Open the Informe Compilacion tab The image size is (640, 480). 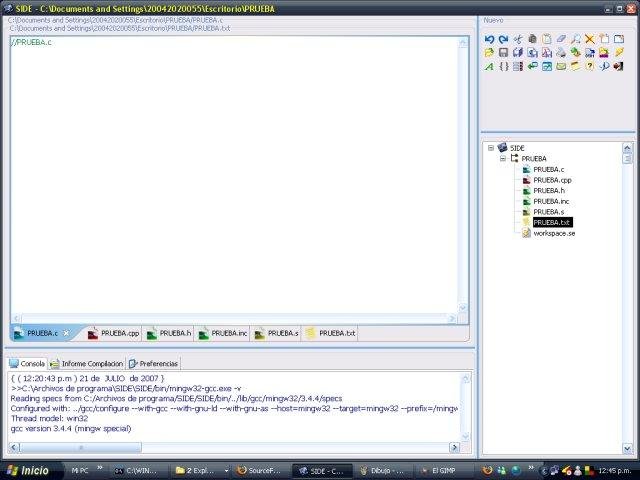(x=87, y=363)
